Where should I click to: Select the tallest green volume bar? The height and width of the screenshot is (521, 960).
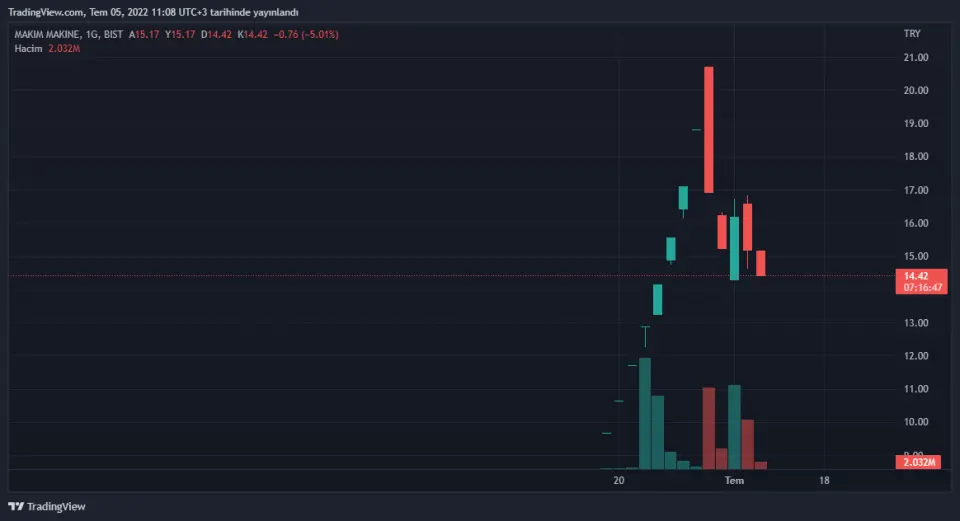click(x=645, y=412)
